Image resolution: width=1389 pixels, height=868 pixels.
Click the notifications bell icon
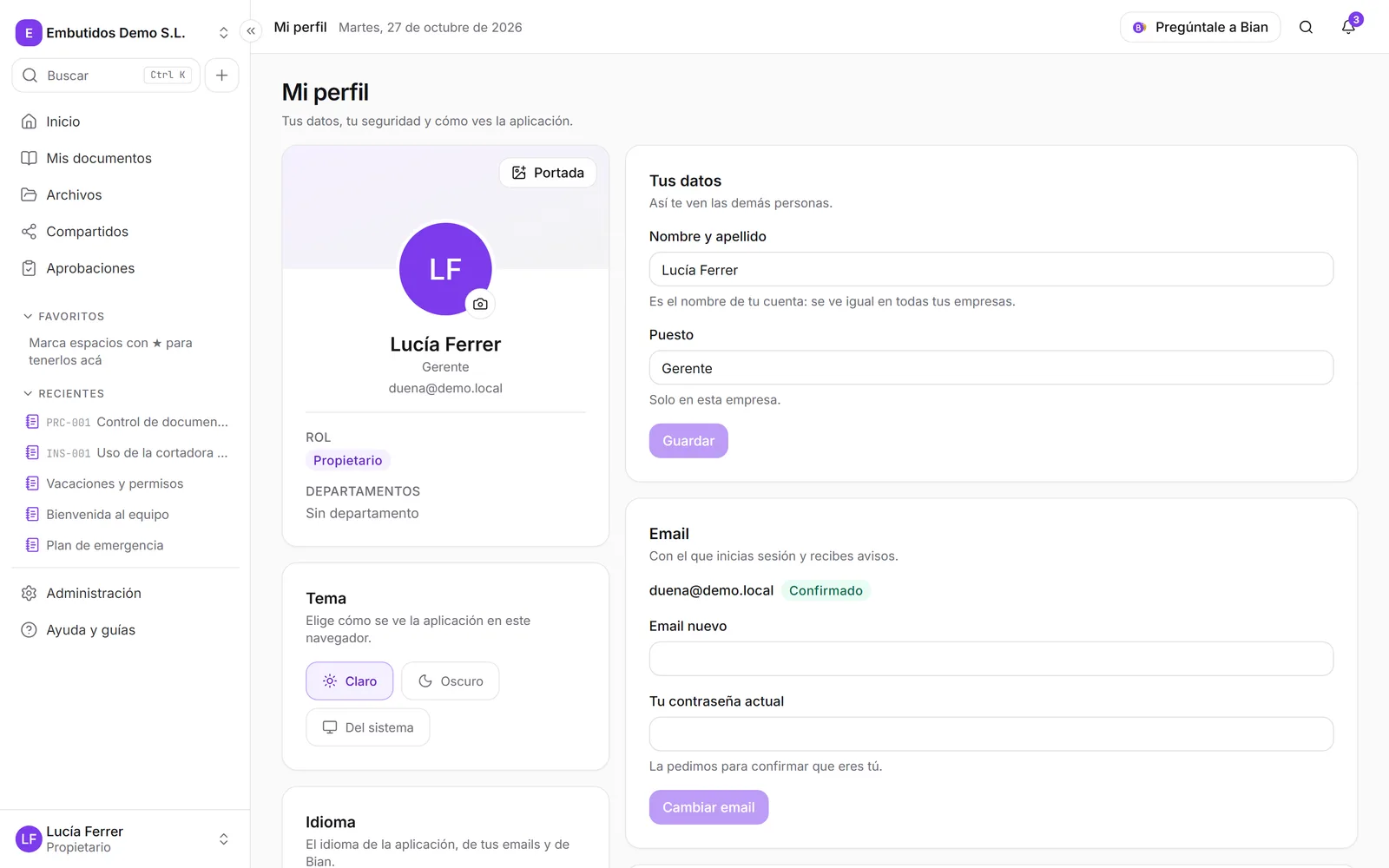(1348, 27)
